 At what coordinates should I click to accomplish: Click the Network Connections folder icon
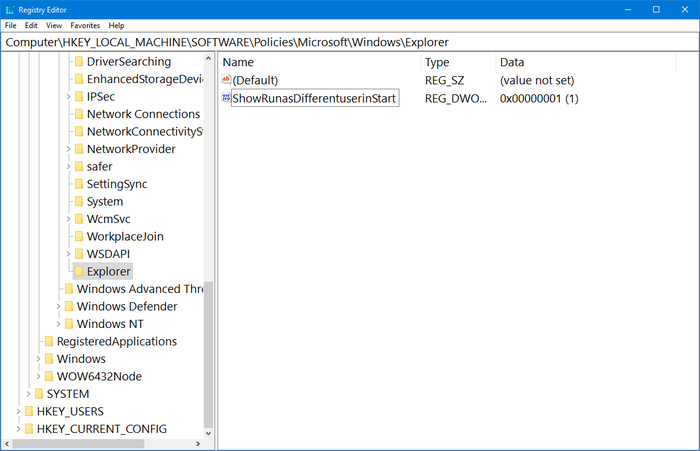[x=79, y=114]
